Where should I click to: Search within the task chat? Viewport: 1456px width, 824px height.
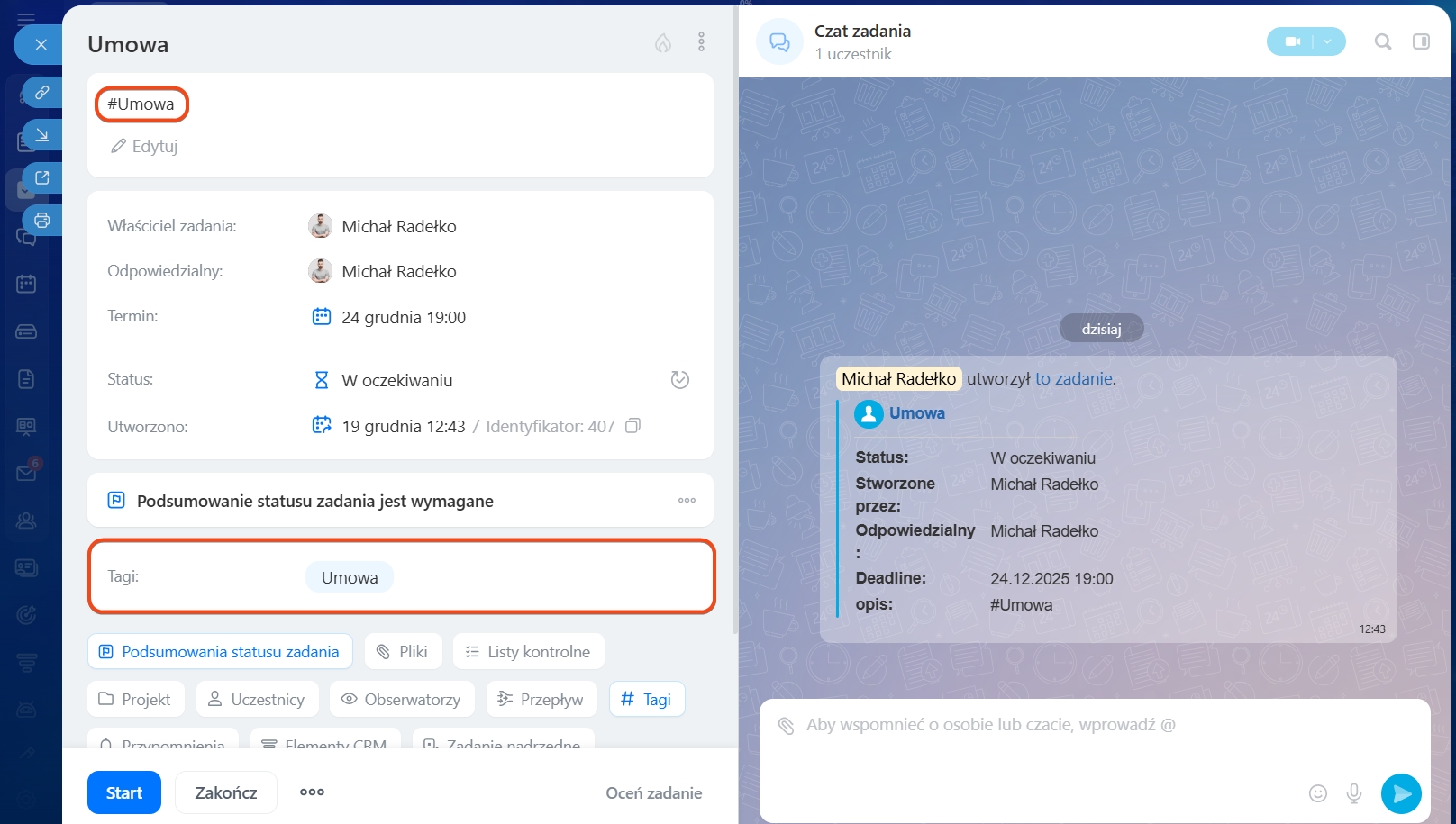point(1383,41)
